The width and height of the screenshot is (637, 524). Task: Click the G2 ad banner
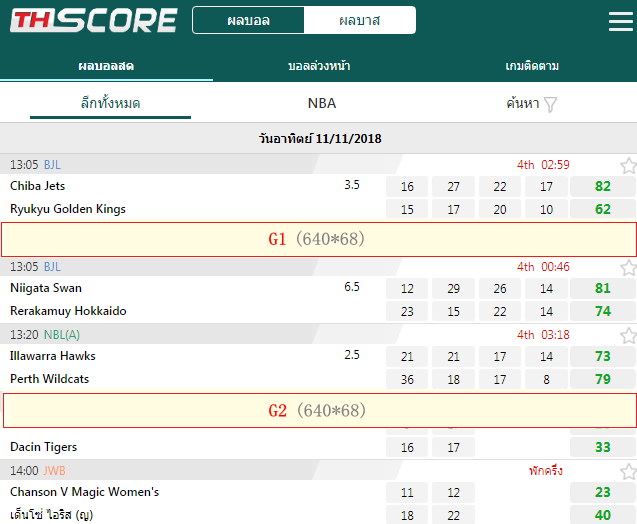click(320, 410)
